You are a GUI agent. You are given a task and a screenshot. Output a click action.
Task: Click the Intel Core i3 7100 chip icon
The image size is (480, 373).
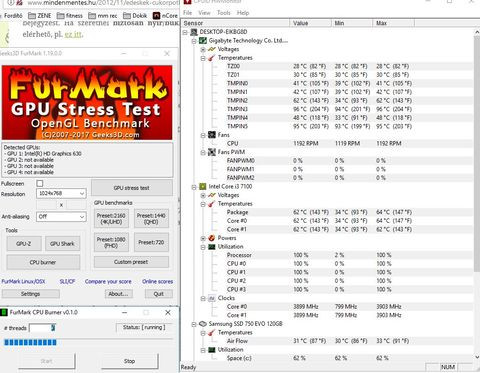tap(203, 186)
